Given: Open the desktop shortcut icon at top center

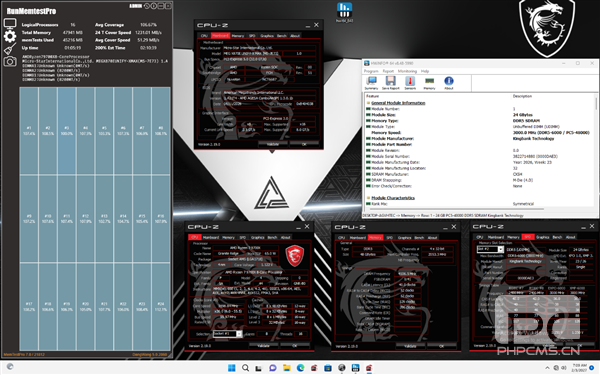Looking at the screenshot, I should 344,12.
